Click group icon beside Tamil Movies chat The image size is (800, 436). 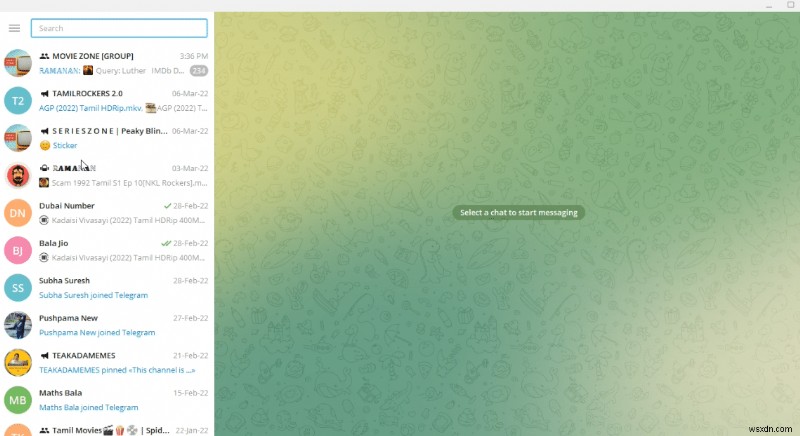(44, 430)
